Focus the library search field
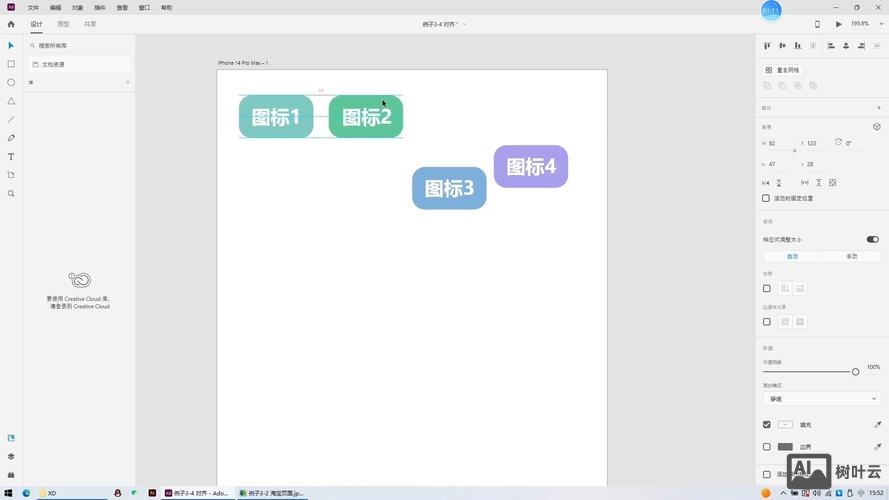The width and height of the screenshot is (889, 500). (79, 45)
